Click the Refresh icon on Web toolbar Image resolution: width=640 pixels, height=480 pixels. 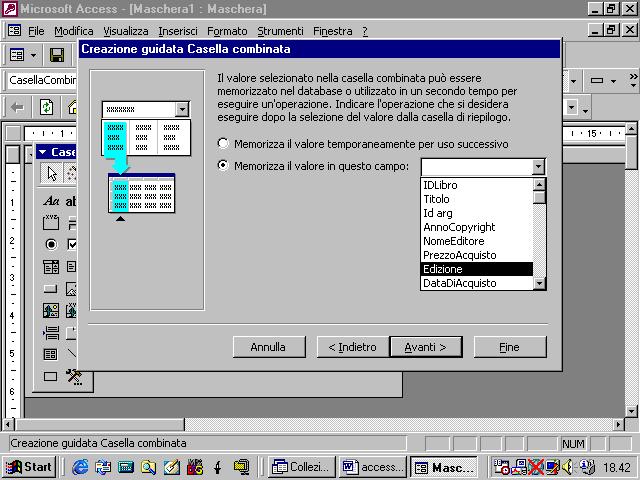click(x=46, y=107)
